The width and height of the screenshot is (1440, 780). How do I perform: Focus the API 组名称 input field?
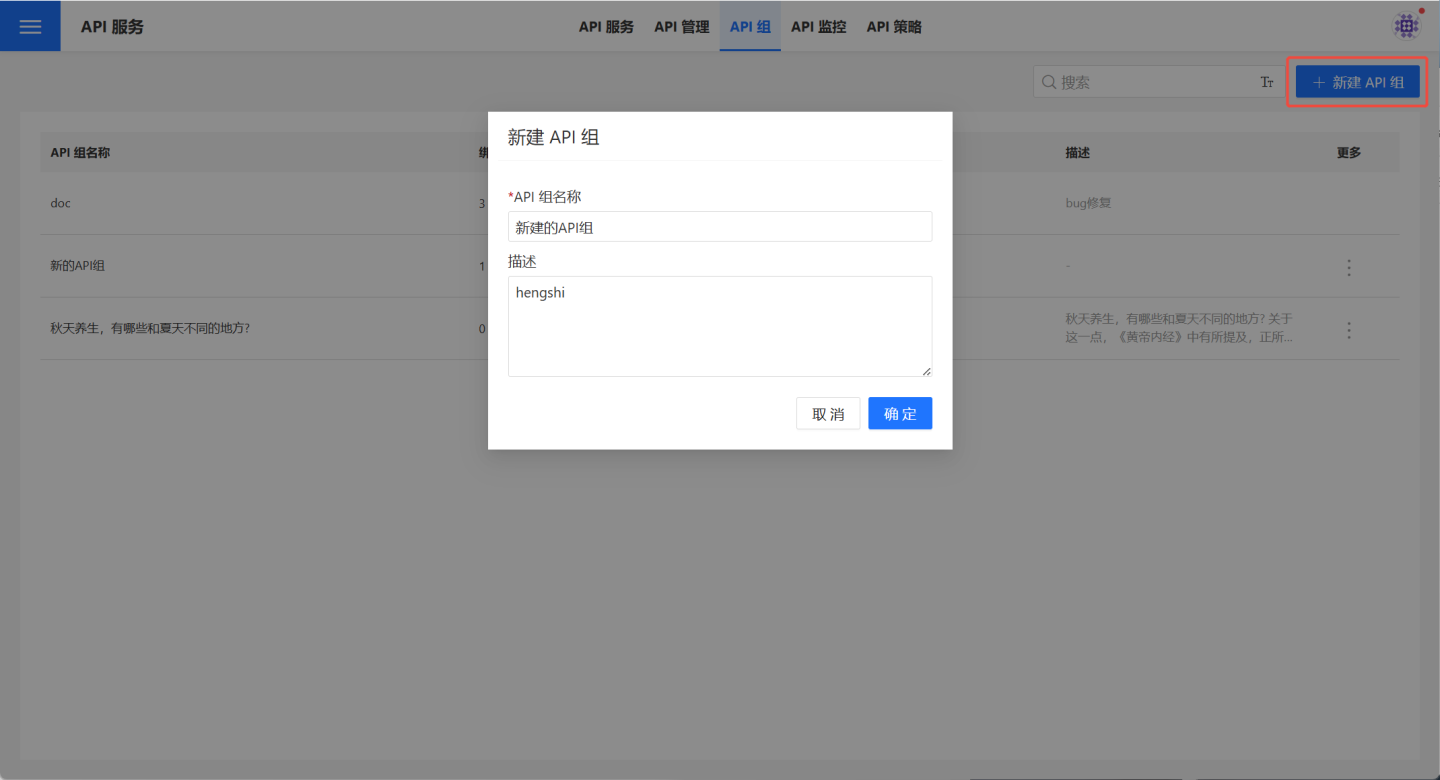tap(720, 227)
